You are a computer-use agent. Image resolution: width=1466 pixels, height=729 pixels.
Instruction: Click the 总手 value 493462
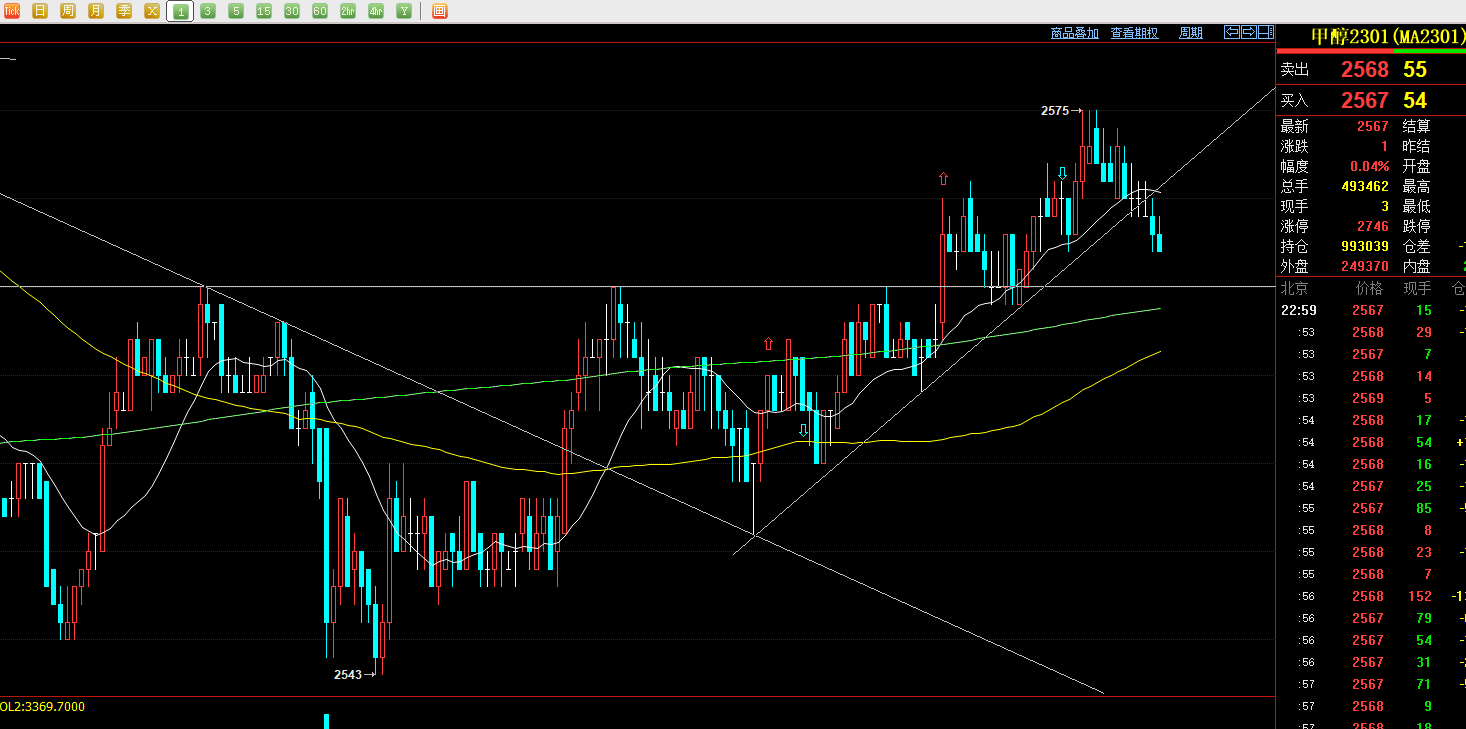[x=1365, y=186]
